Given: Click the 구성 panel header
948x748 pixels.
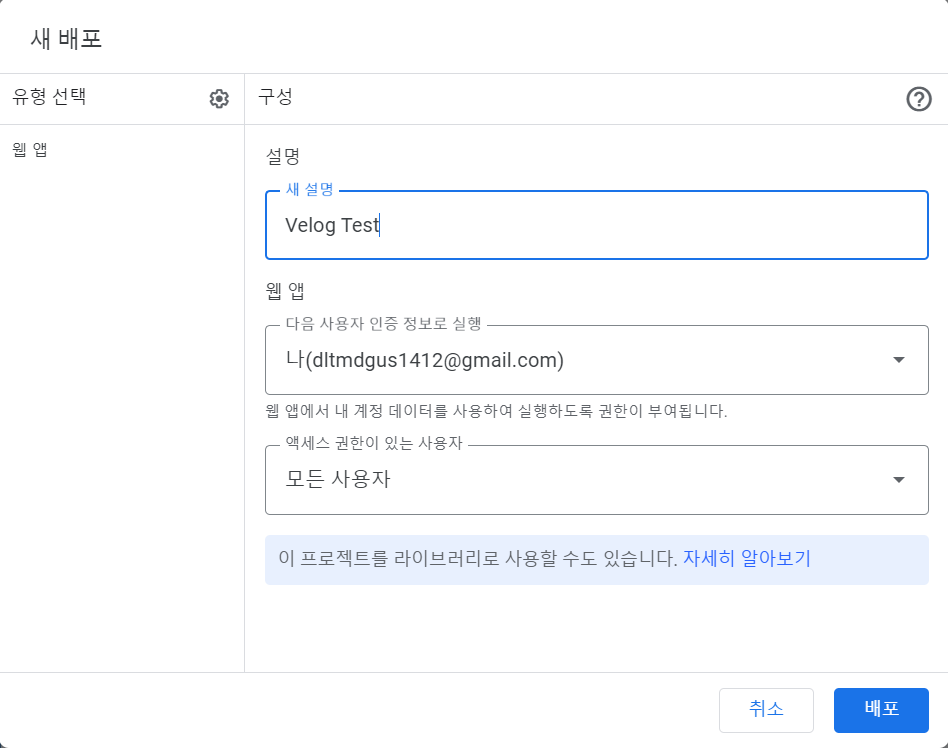Looking at the screenshot, I should 275,96.
